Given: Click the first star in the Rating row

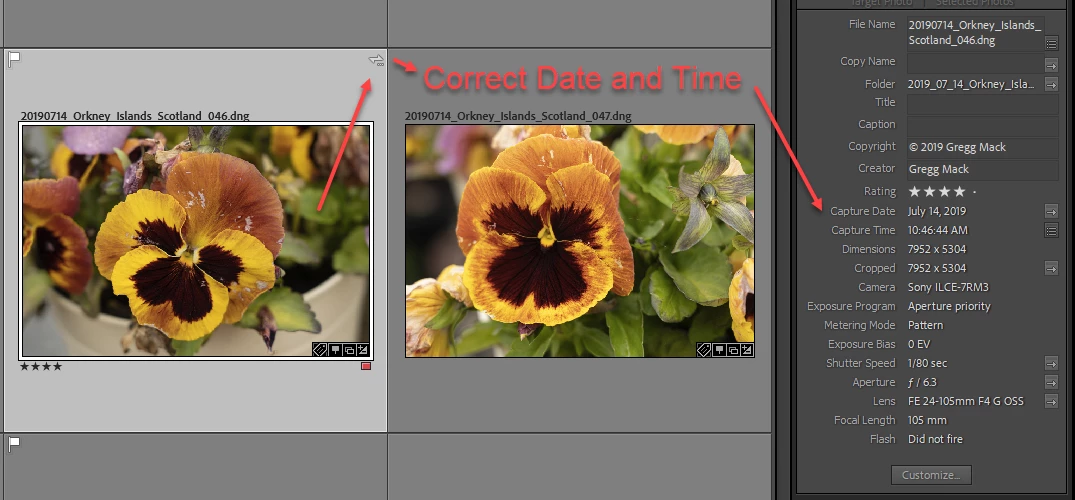Looking at the screenshot, I should (915, 191).
